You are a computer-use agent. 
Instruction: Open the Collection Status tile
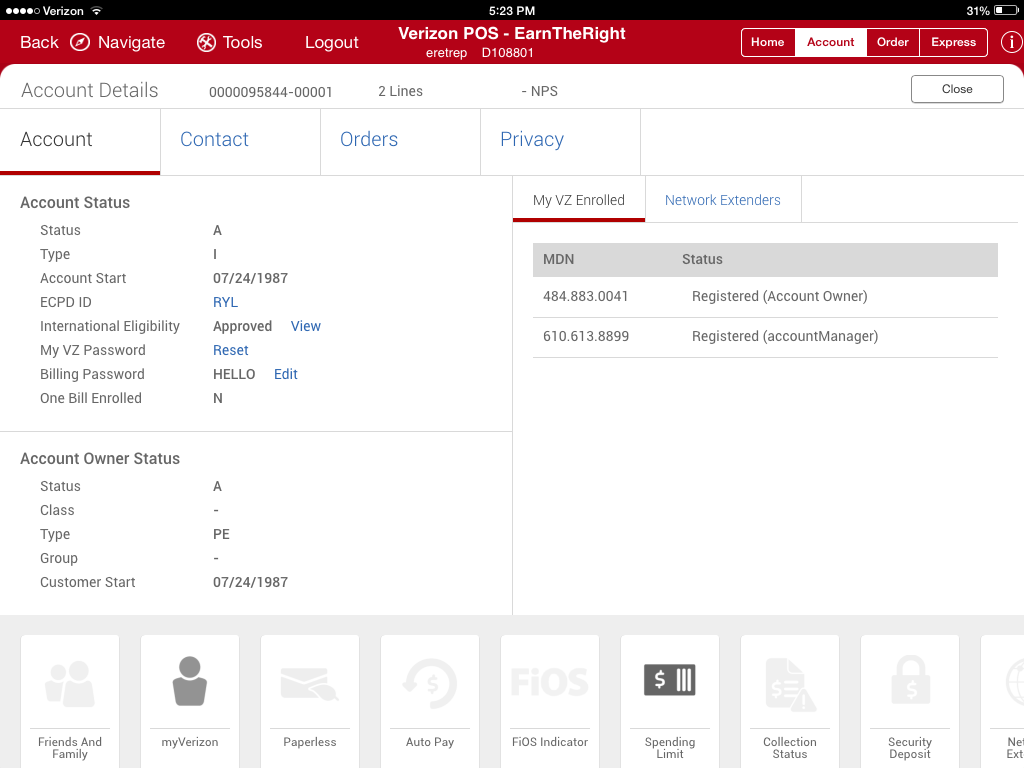790,701
